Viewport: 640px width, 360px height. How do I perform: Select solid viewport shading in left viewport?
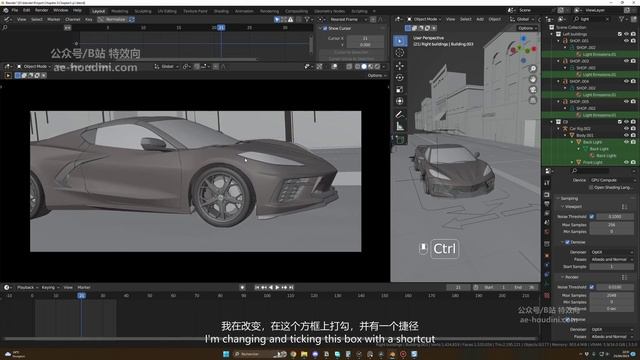(364, 67)
